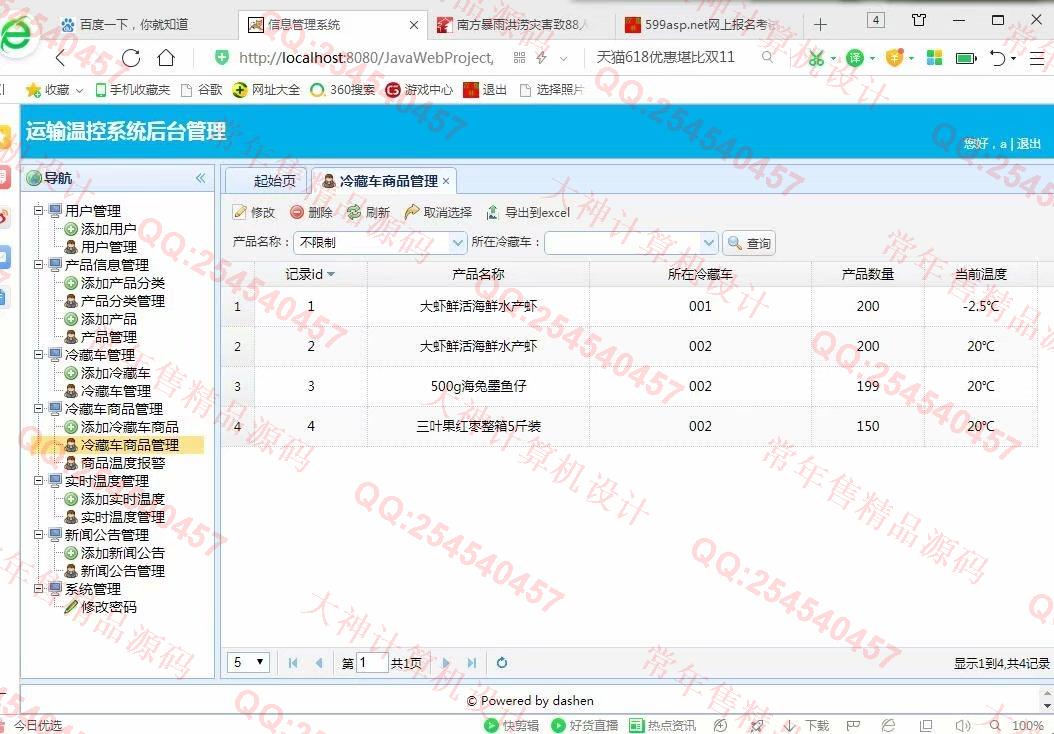Click the 修改 edit toolbar button
This screenshot has height=734, width=1054.
(x=253, y=212)
